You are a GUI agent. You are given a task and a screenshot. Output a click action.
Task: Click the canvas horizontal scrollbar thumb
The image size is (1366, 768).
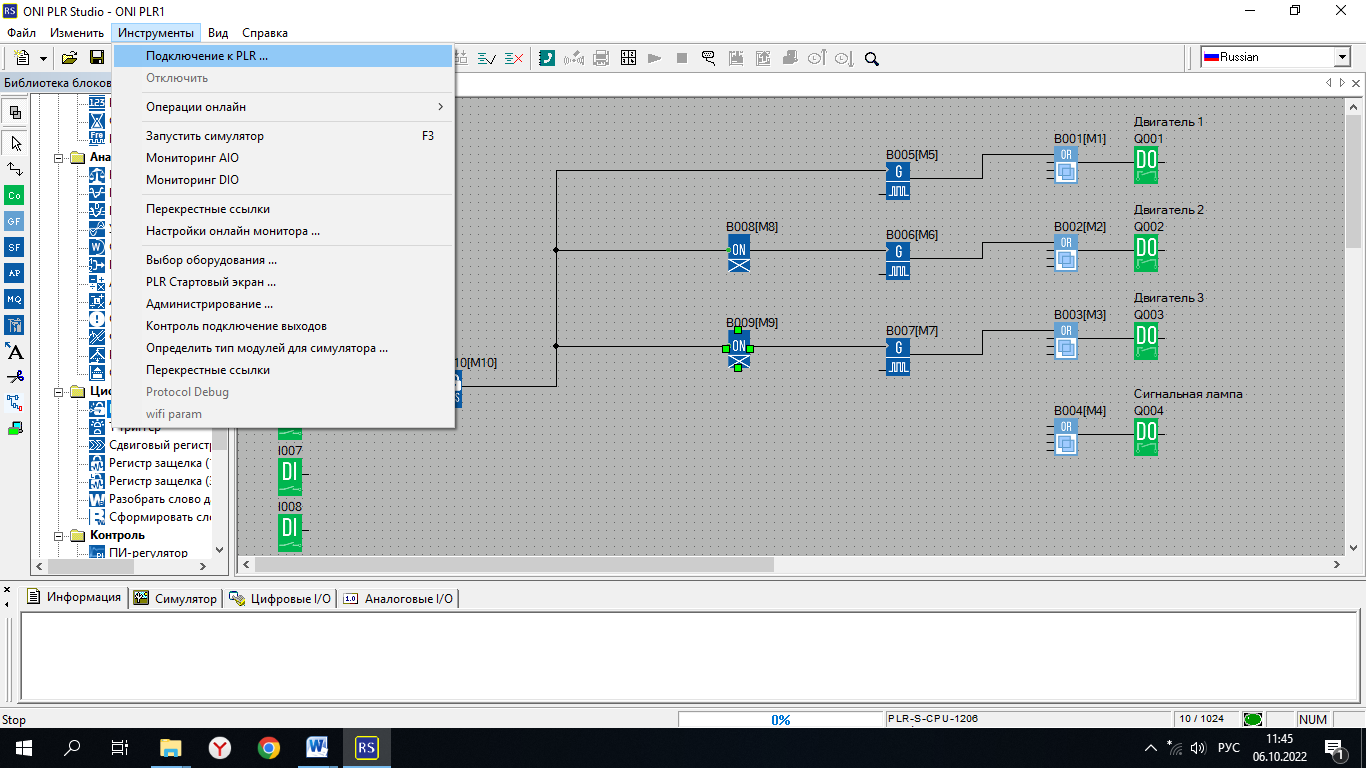pos(514,565)
